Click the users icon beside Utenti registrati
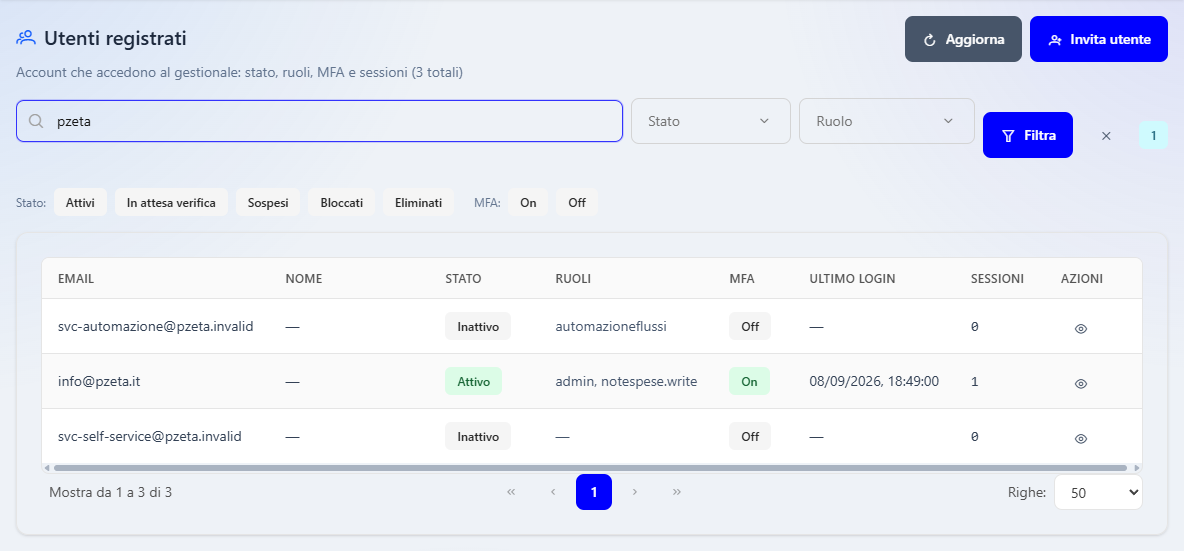The height and width of the screenshot is (551, 1184). [x=26, y=37]
